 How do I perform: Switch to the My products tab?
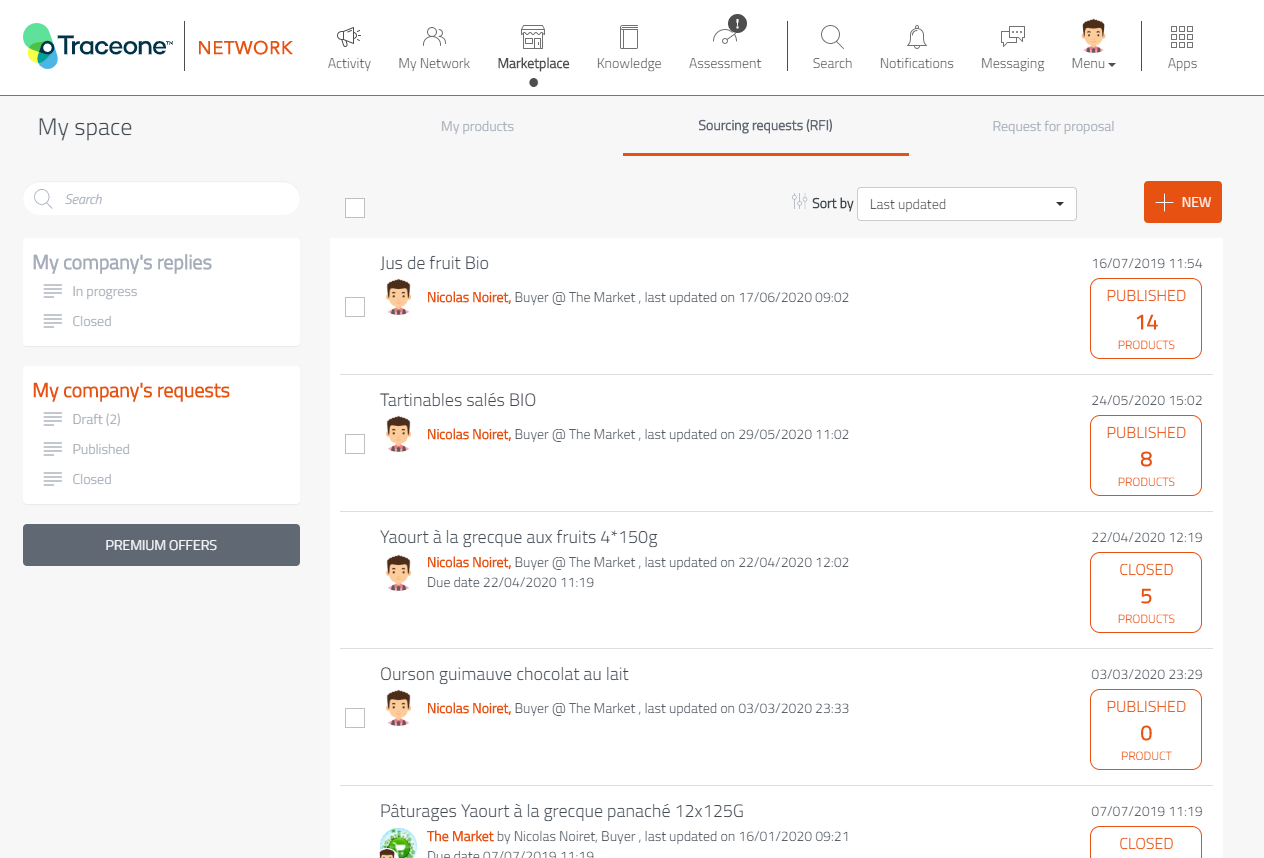(x=477, y=127)
